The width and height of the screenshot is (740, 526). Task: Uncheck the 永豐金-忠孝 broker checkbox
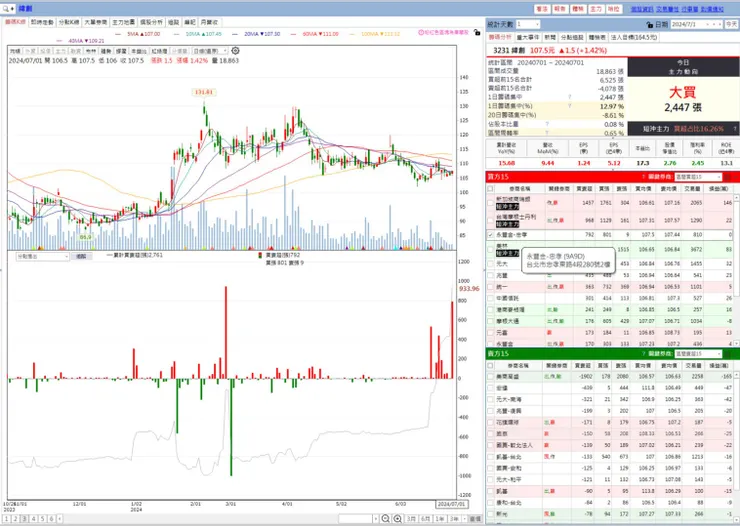(490, 234)
